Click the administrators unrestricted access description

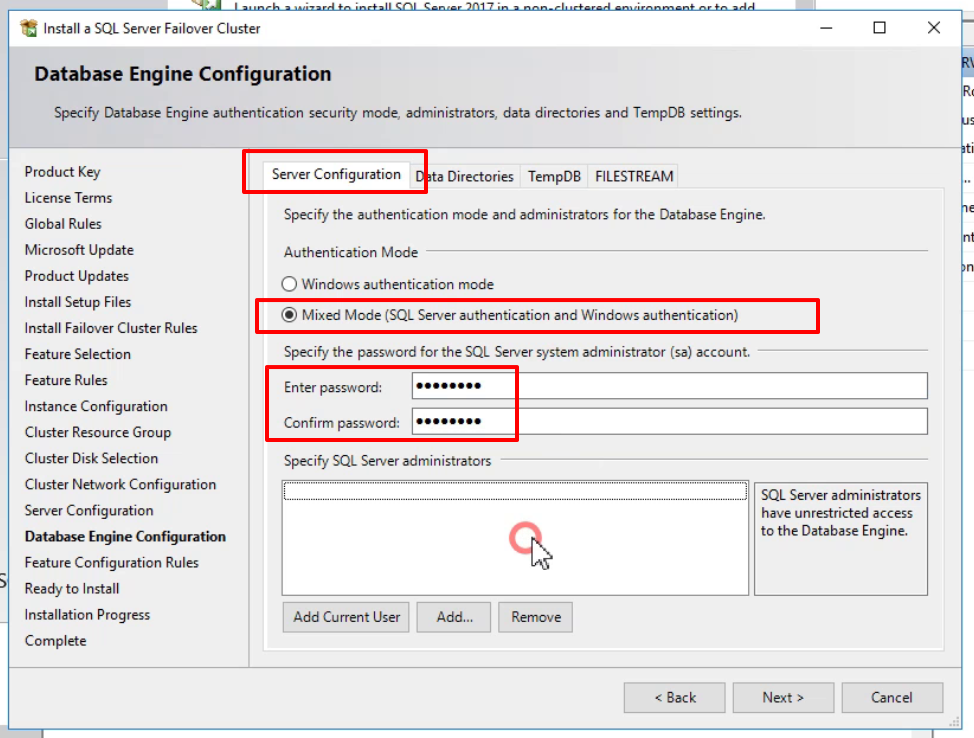[x=840, y=512]
